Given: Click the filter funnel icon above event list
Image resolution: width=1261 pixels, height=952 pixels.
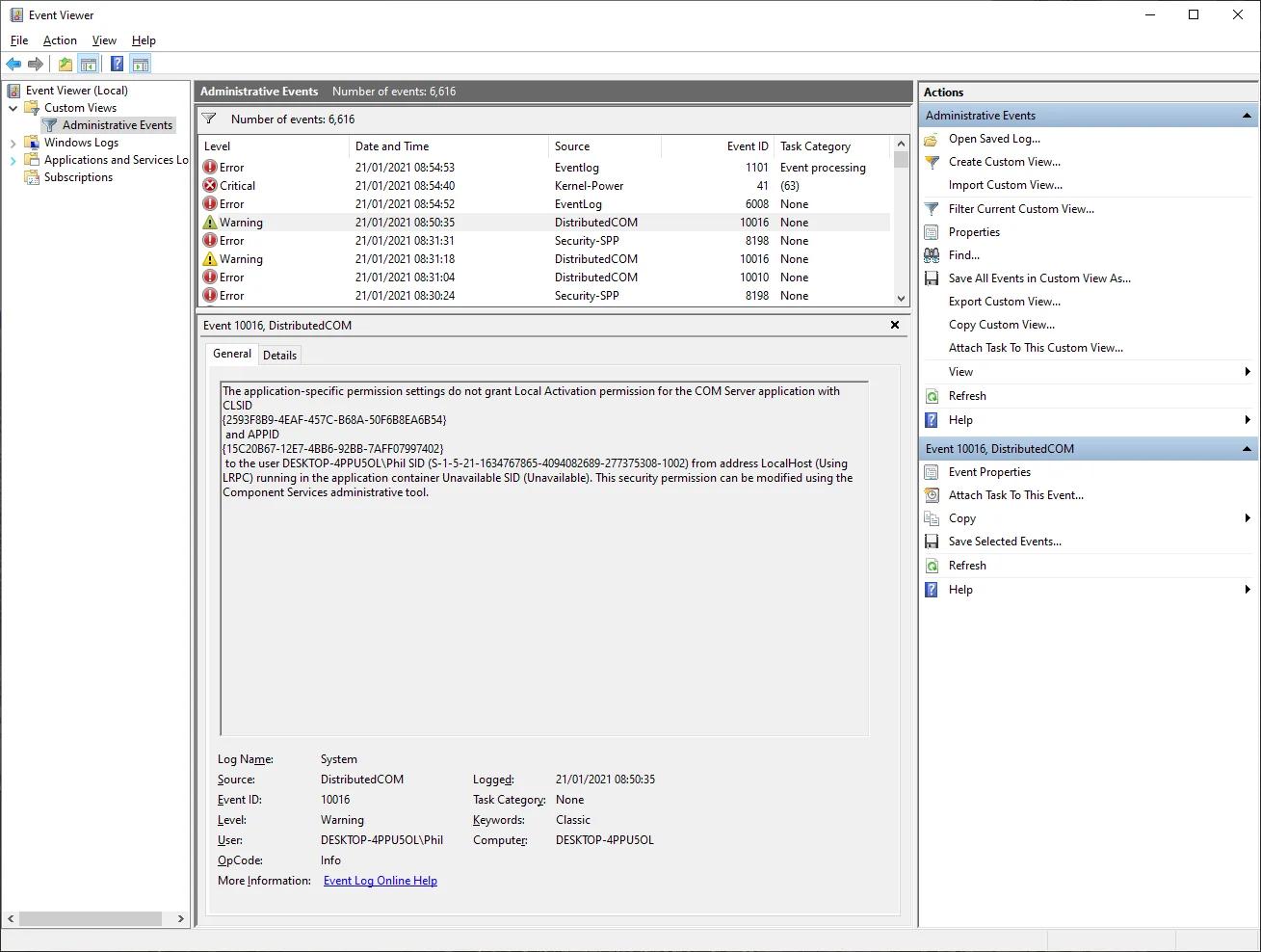Looking at the screenshot, I should click(x=209, y=119).
